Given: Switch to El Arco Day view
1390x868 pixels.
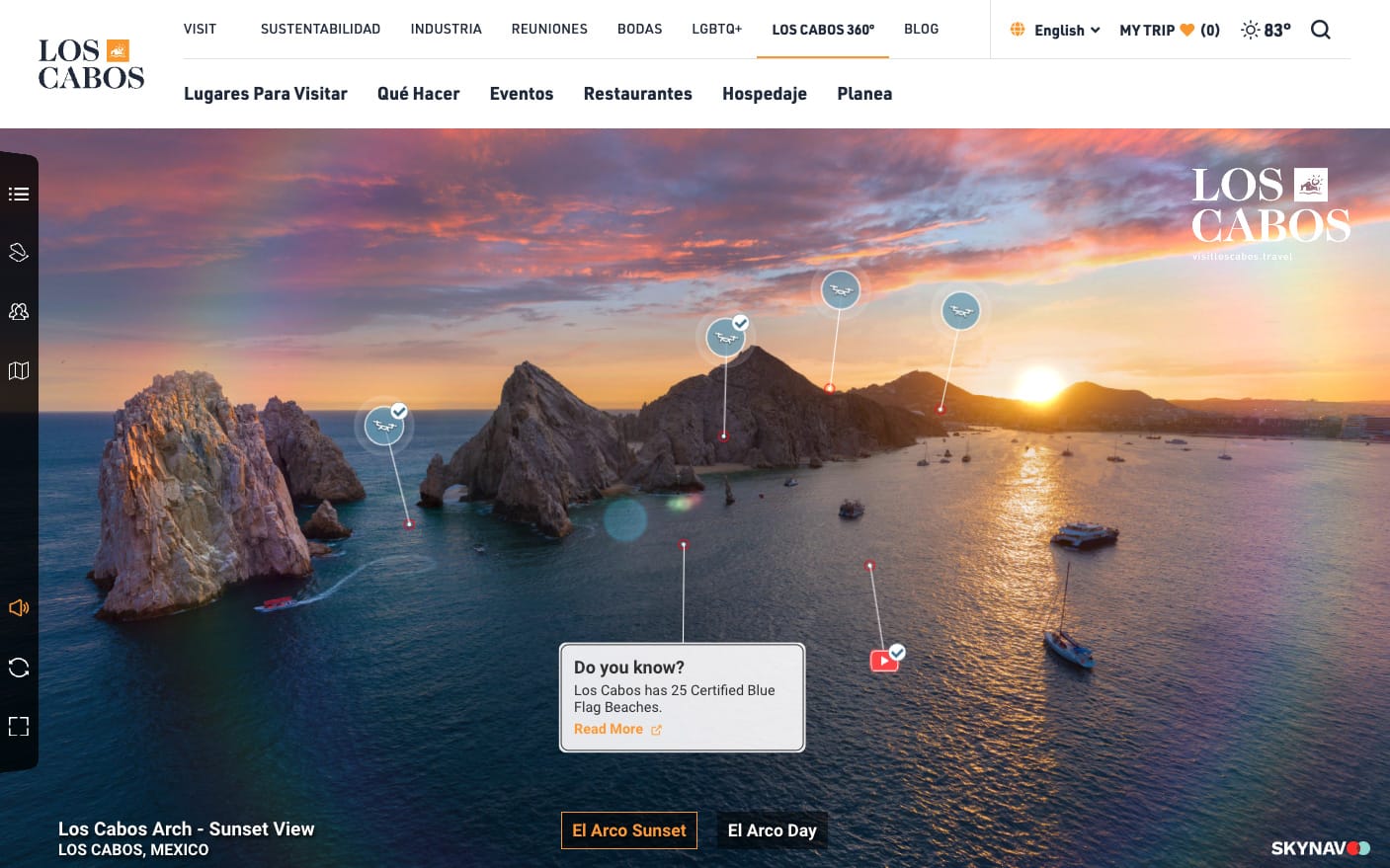Looking at the screenshot, I should point(772,830).
